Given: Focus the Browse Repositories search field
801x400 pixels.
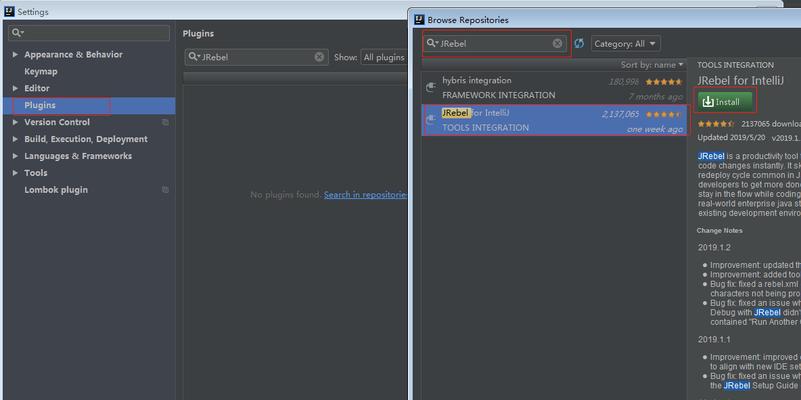Looking at the screenshot, I should (496, 43).
